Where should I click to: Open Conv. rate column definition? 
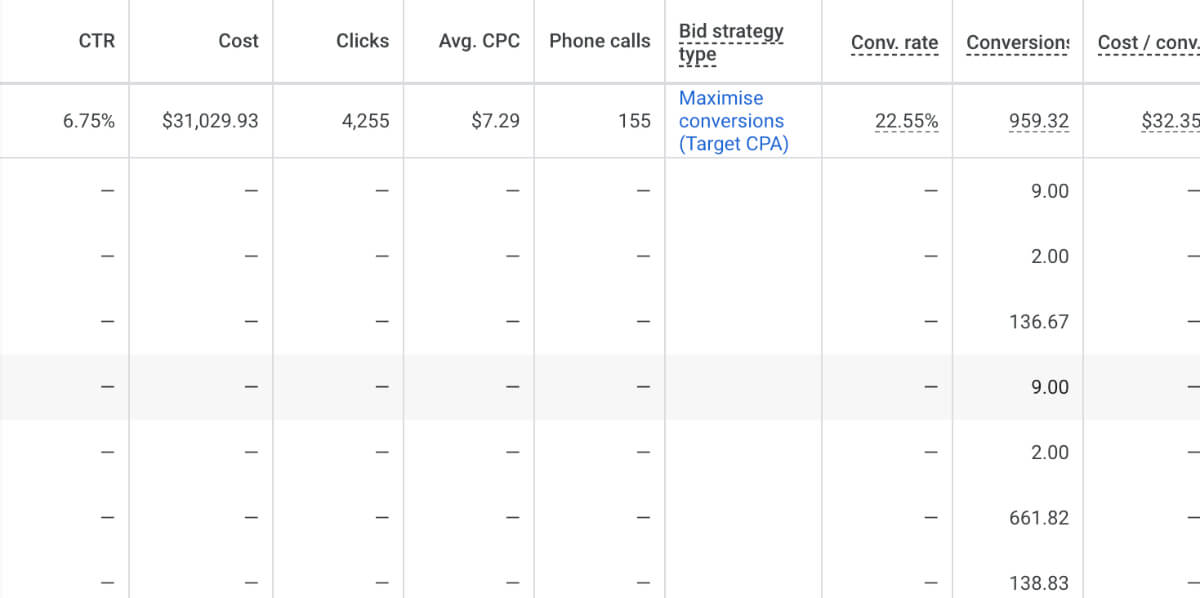(894, 41)
